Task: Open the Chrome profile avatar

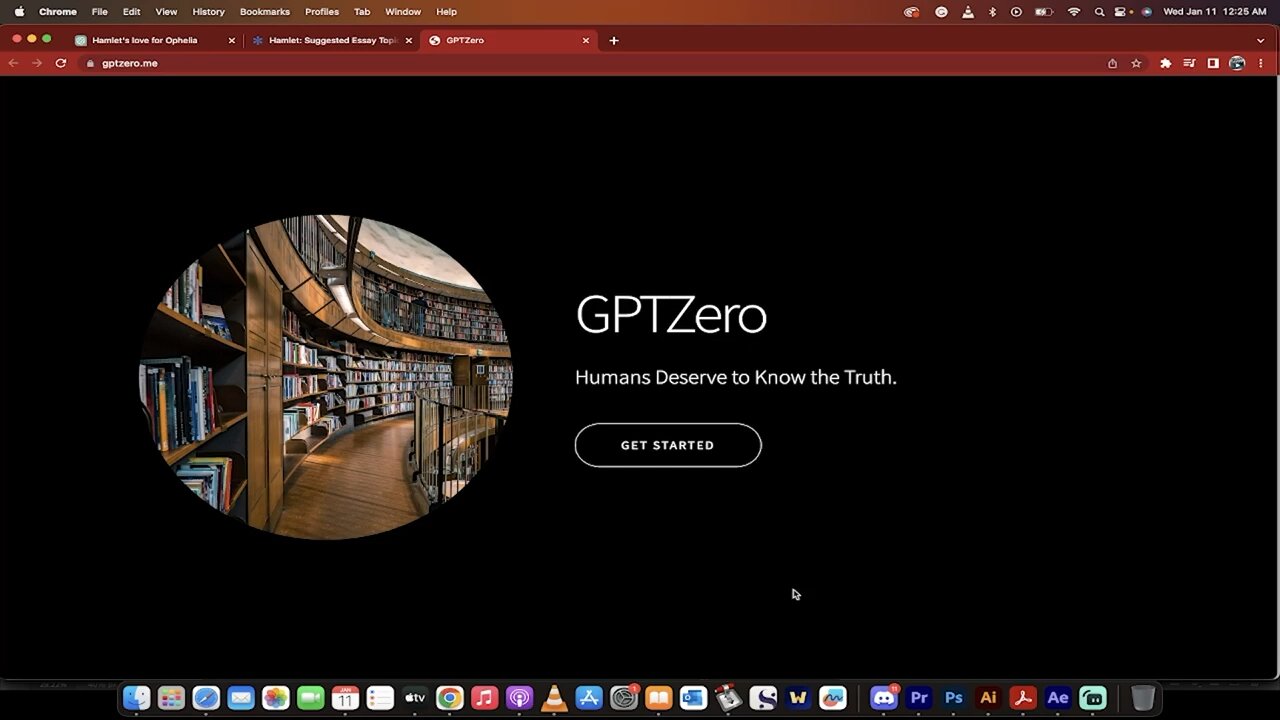Action: click(1237, 63)
